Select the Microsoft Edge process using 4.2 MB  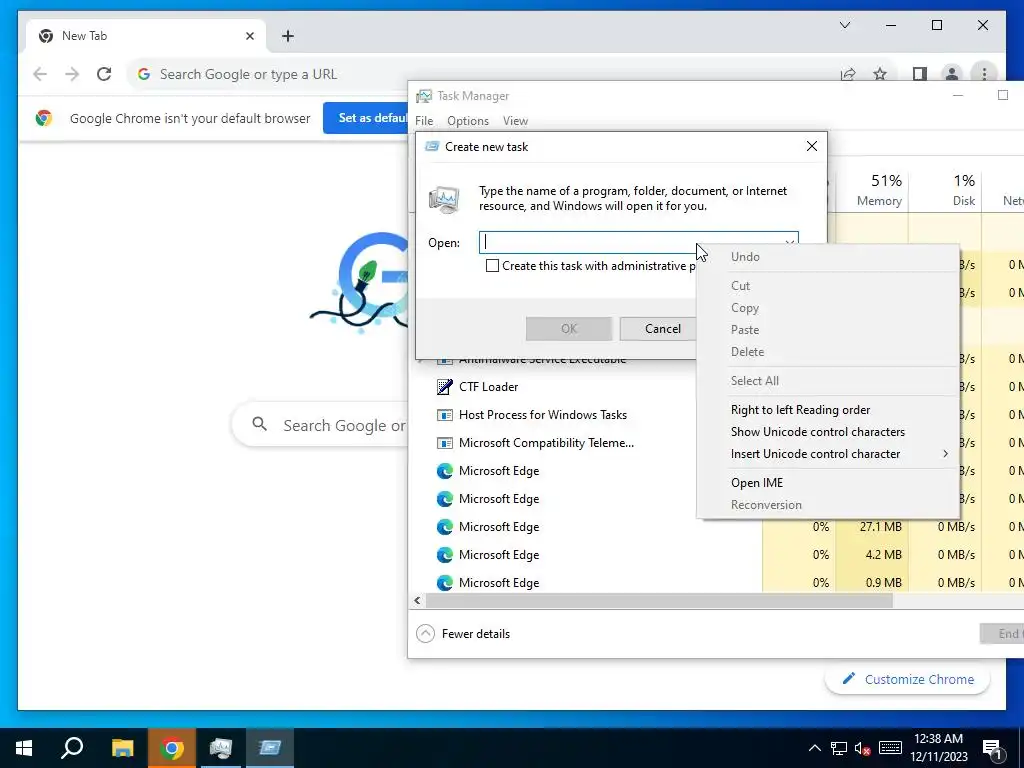click(x=499, y=554)
